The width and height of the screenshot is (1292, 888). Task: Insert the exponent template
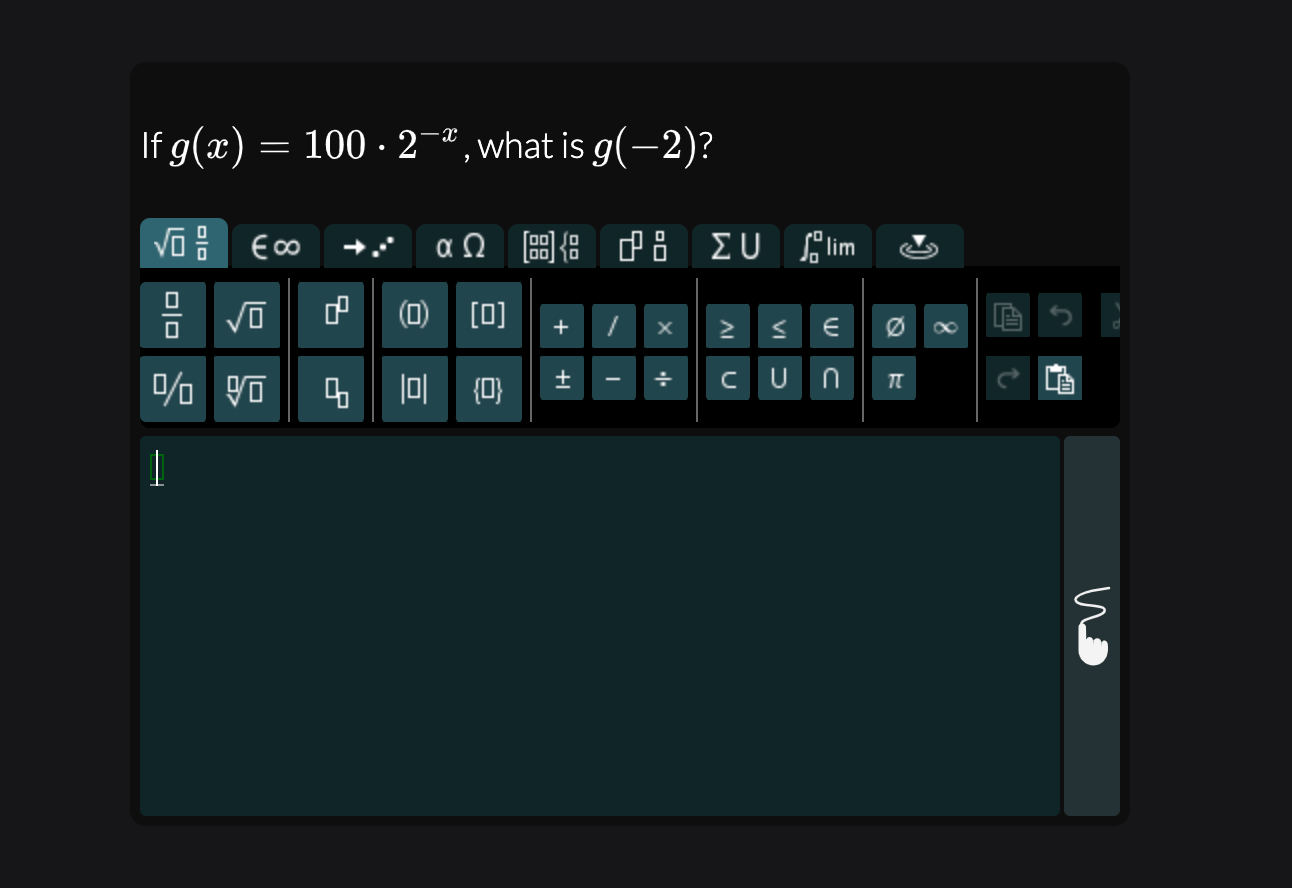coord(331,314)
